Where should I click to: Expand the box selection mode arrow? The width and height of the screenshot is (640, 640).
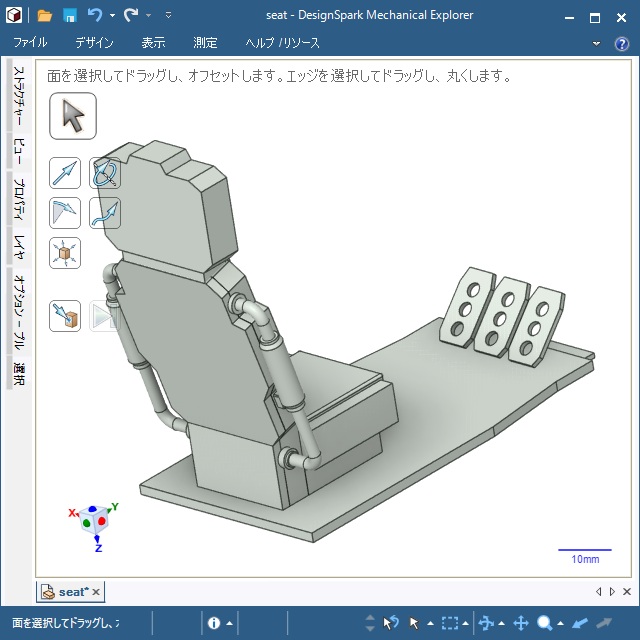(467, 623)
